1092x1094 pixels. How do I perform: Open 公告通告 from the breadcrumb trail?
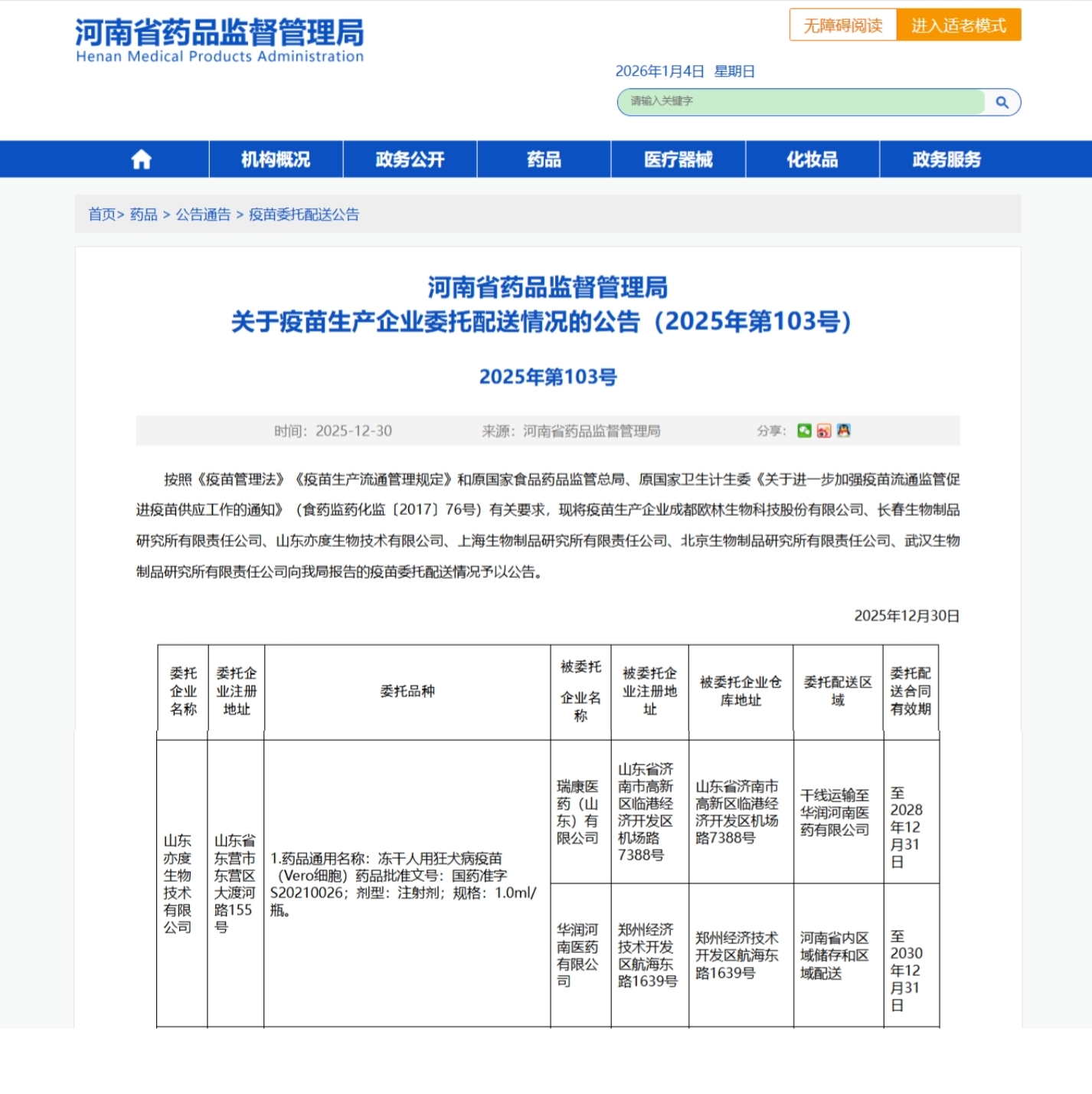pos(204,215)
